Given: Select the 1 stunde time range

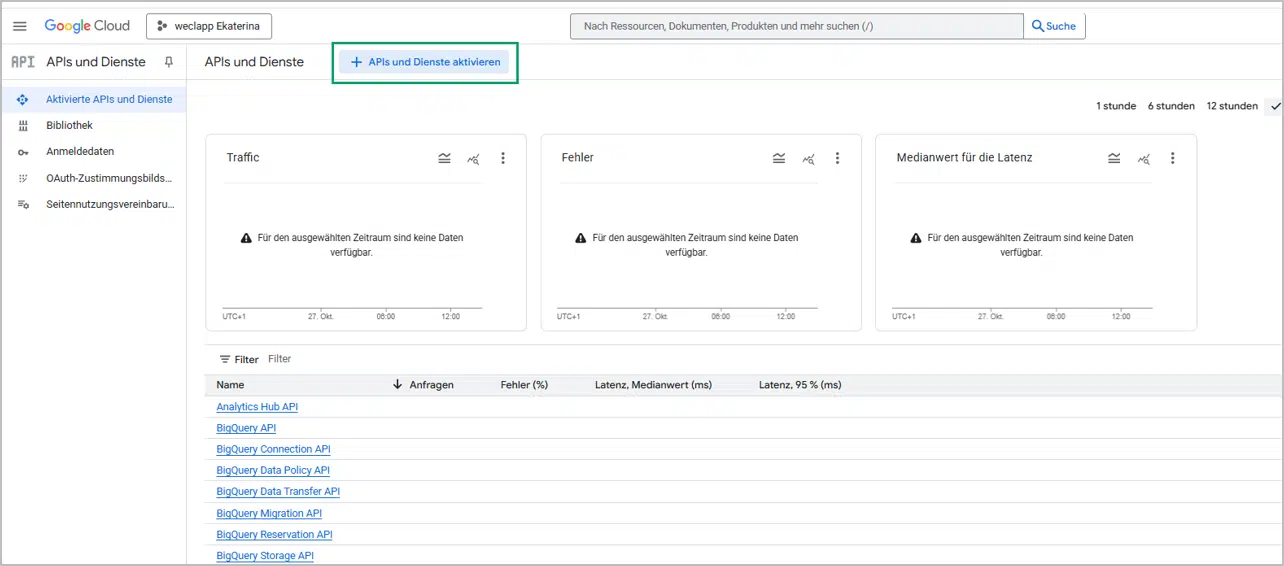Looking at the screenshot, I should 1115,106.
